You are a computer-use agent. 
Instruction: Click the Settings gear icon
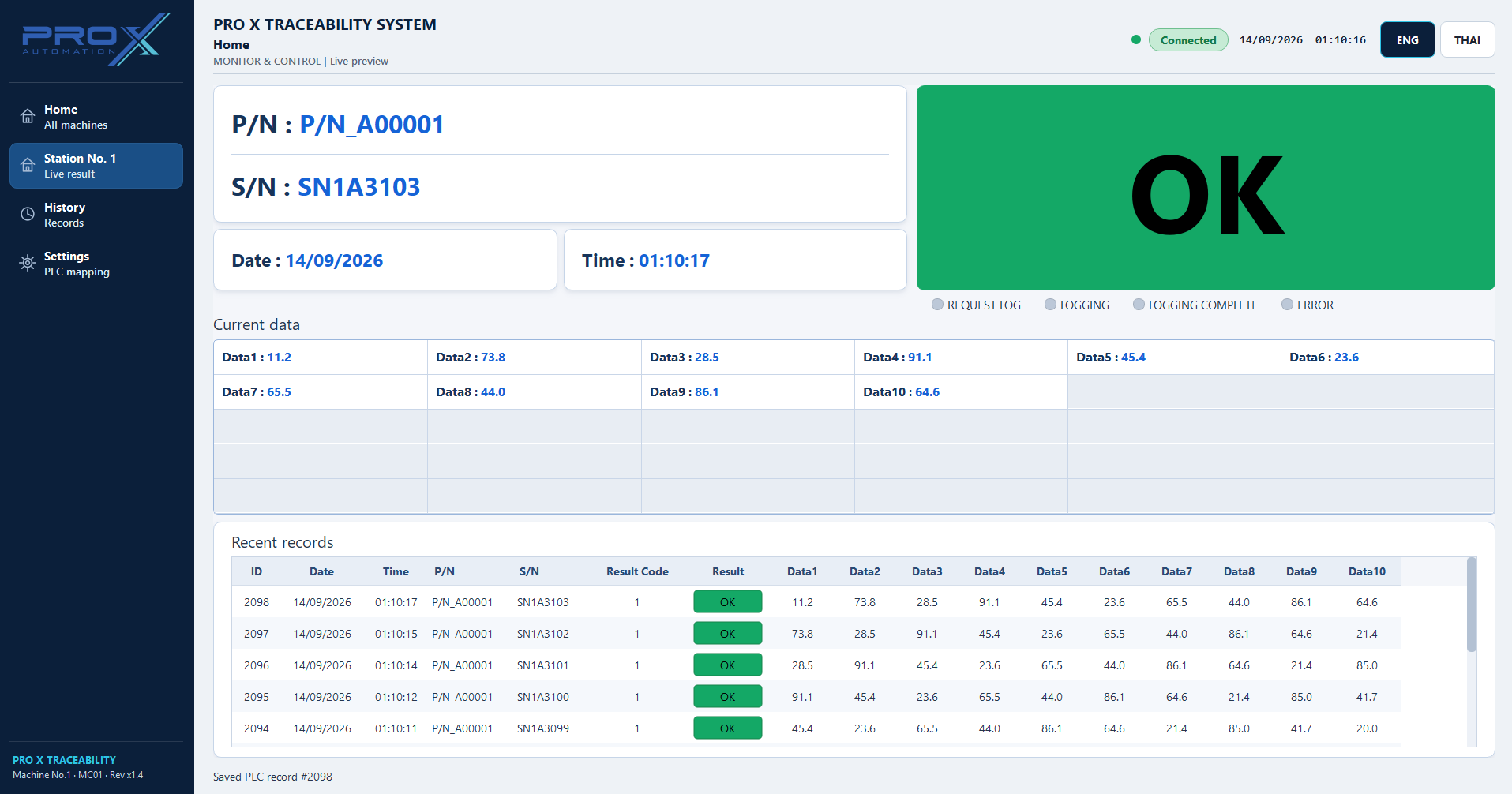(x=28, y=263)
